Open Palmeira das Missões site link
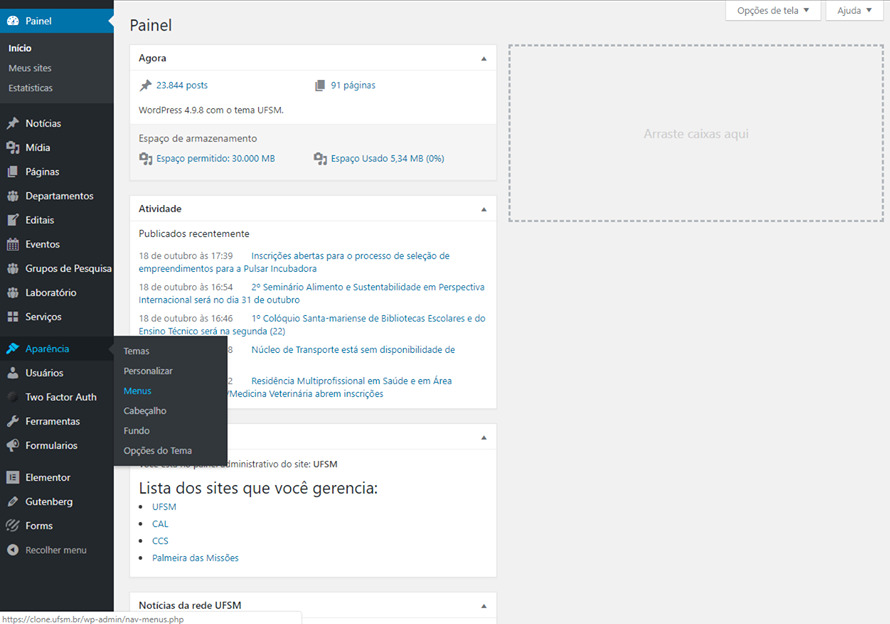The image size is (890, 624). (195, 558)
